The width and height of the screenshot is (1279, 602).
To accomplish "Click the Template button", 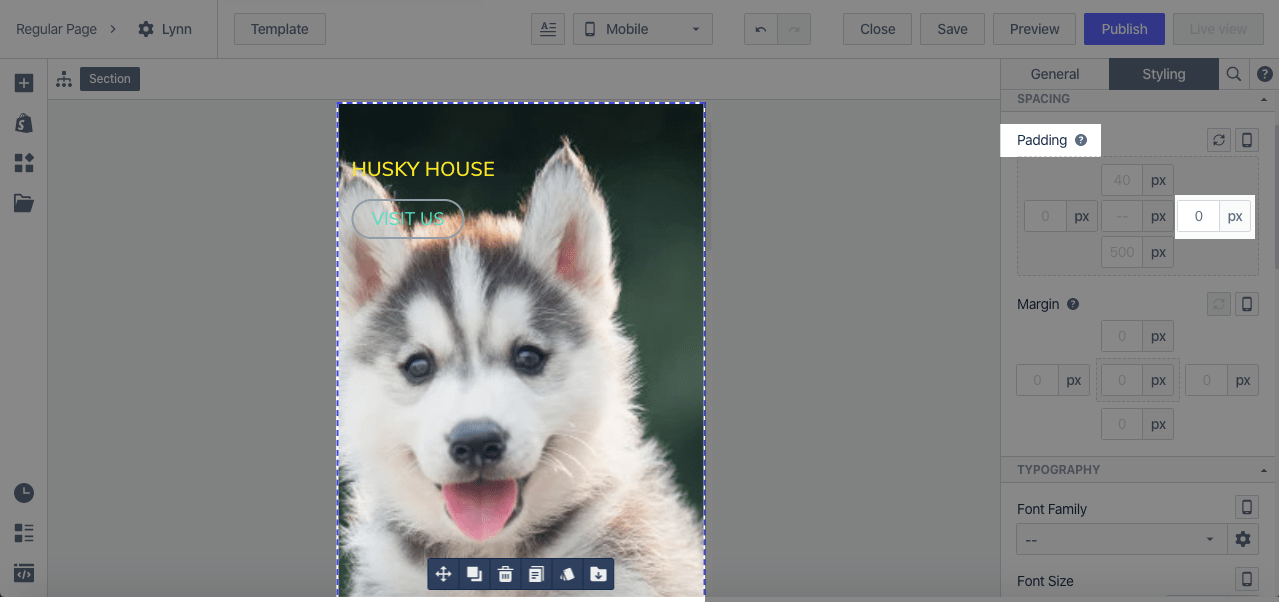I will 280,29.
